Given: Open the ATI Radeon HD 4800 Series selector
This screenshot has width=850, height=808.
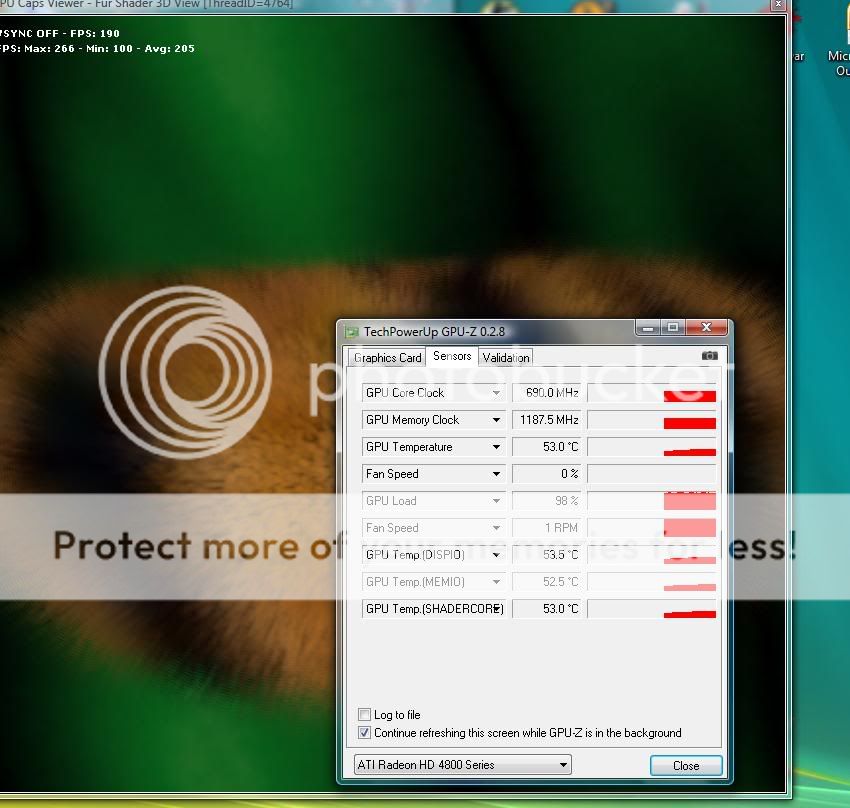Looking at the screenshot, I should (463, 765).
